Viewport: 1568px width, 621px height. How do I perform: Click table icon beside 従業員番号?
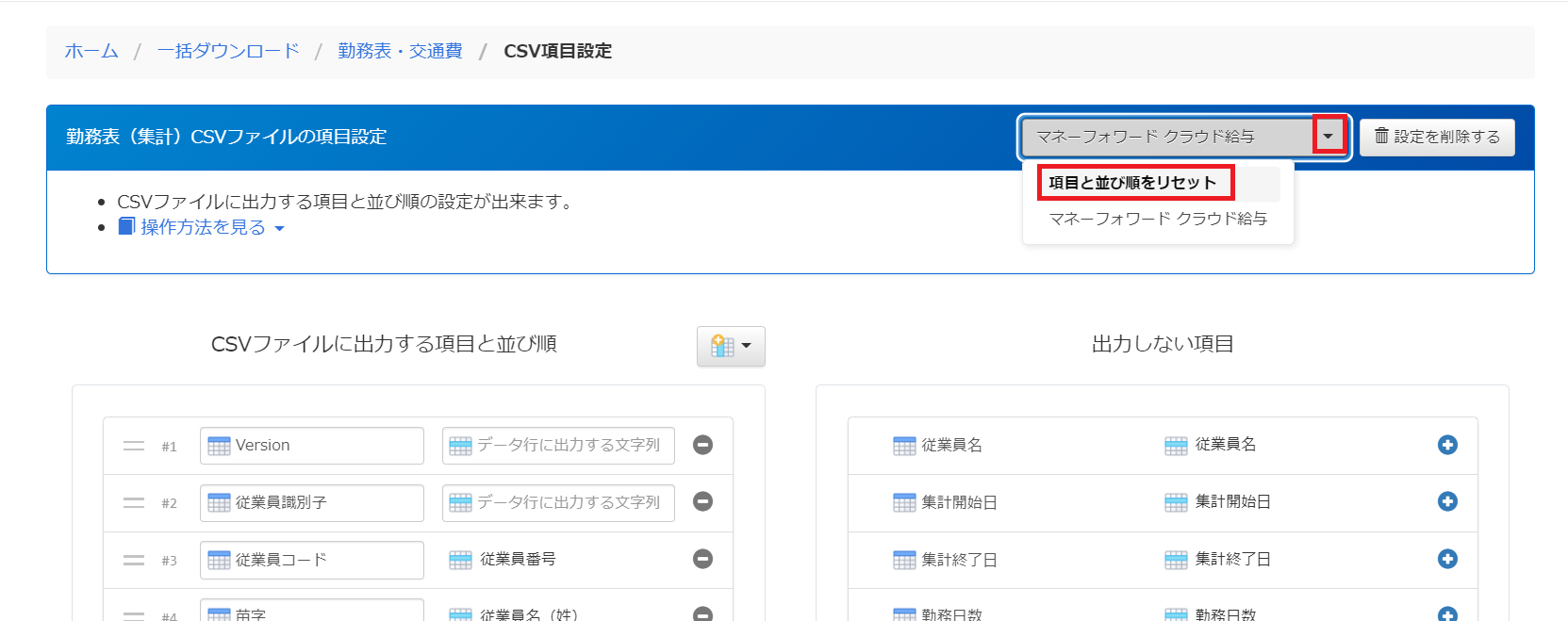tap(460, 560)
